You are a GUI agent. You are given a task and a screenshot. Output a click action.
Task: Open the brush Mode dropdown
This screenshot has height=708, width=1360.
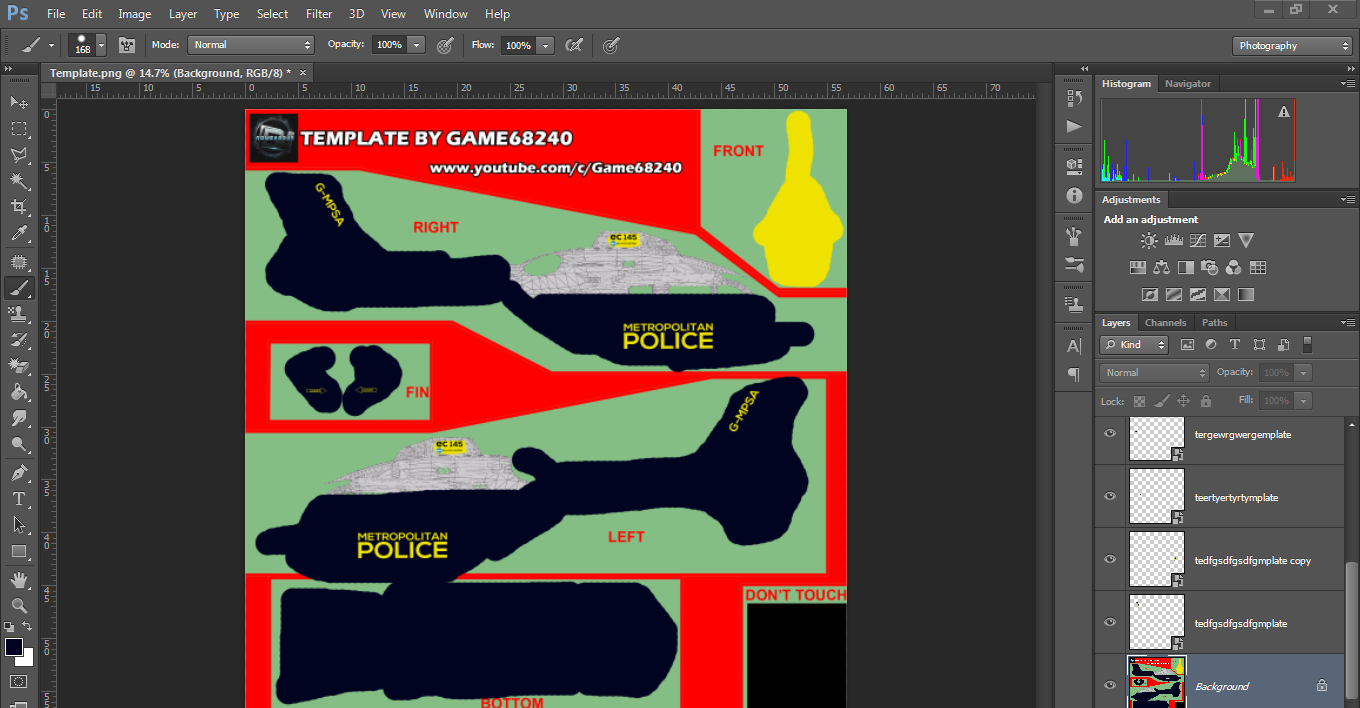251,45
